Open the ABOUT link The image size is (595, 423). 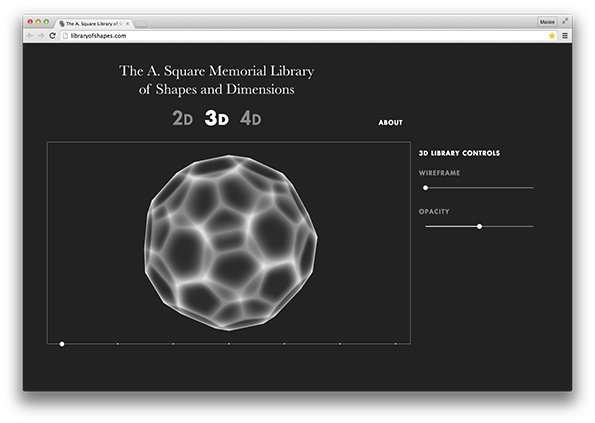click(x=390, y=123)
